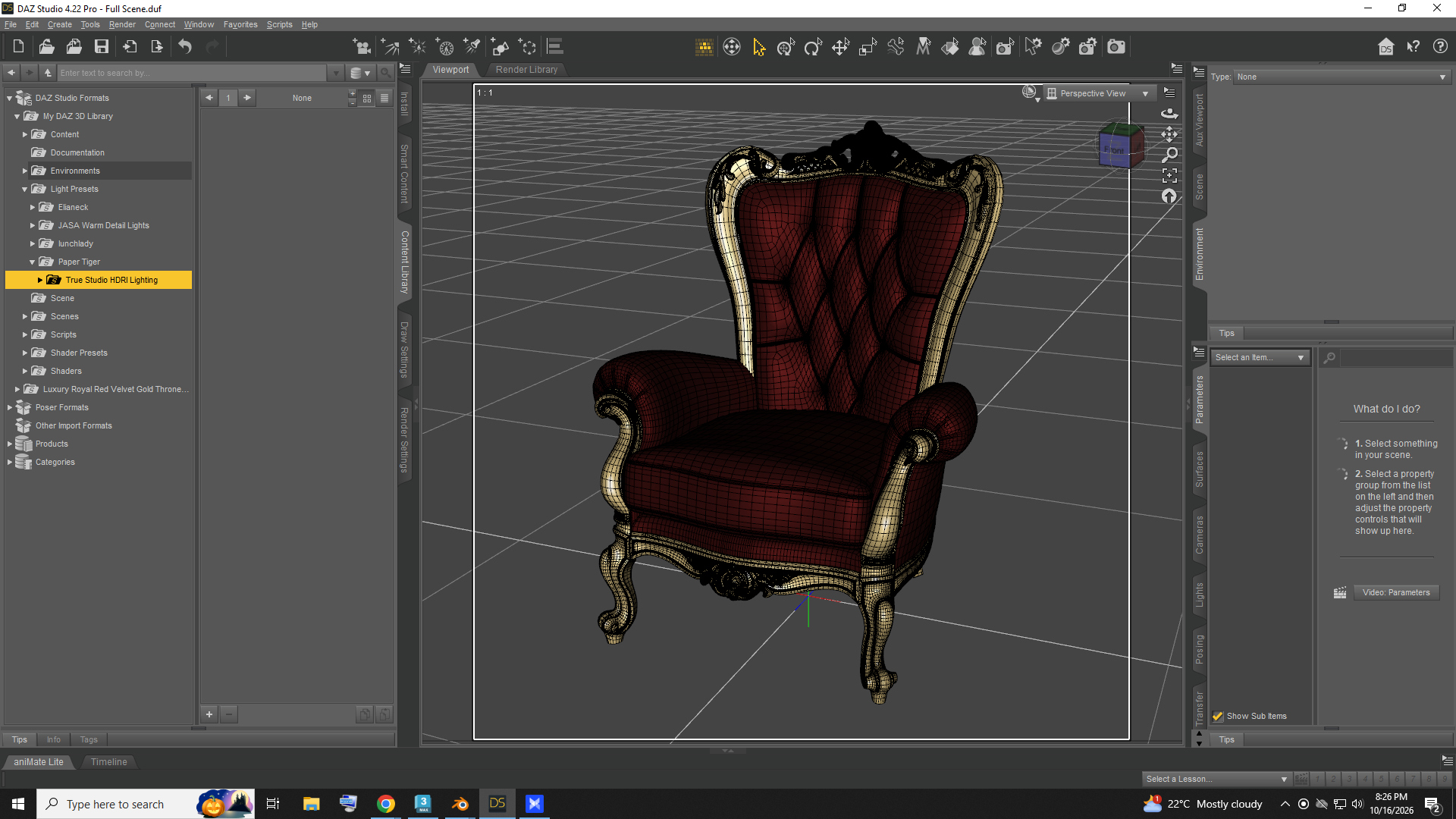Open the Select an Item dropdown
The width and height of the screenshot is (1456, 819).
point(1260,357)
